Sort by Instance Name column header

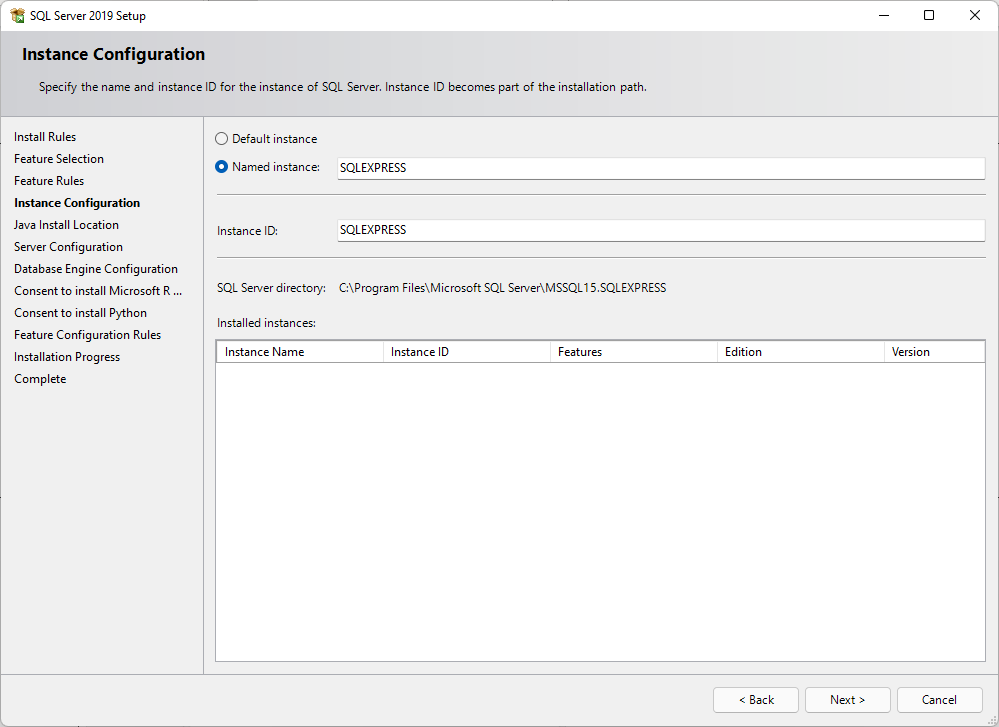[x=300, y=352]
